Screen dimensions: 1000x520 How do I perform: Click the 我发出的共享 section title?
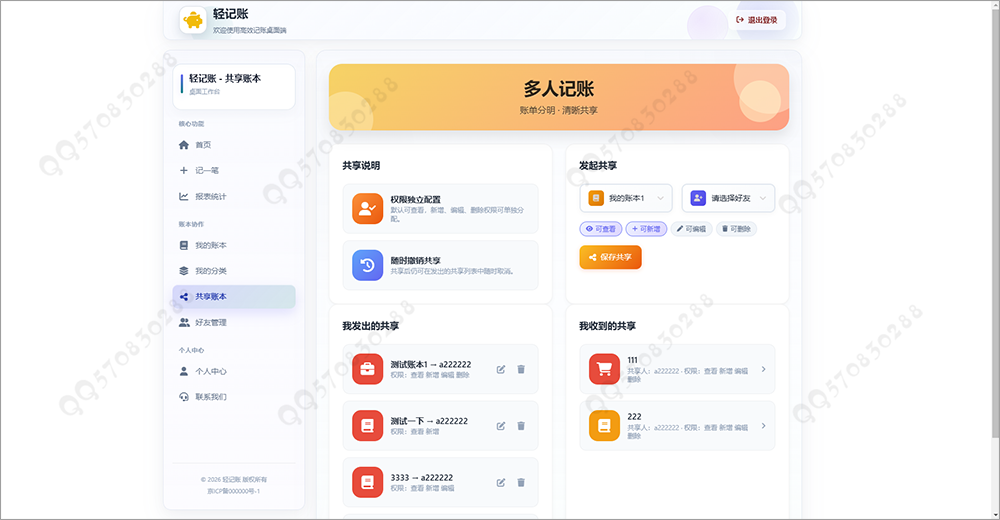click(371, 326)
